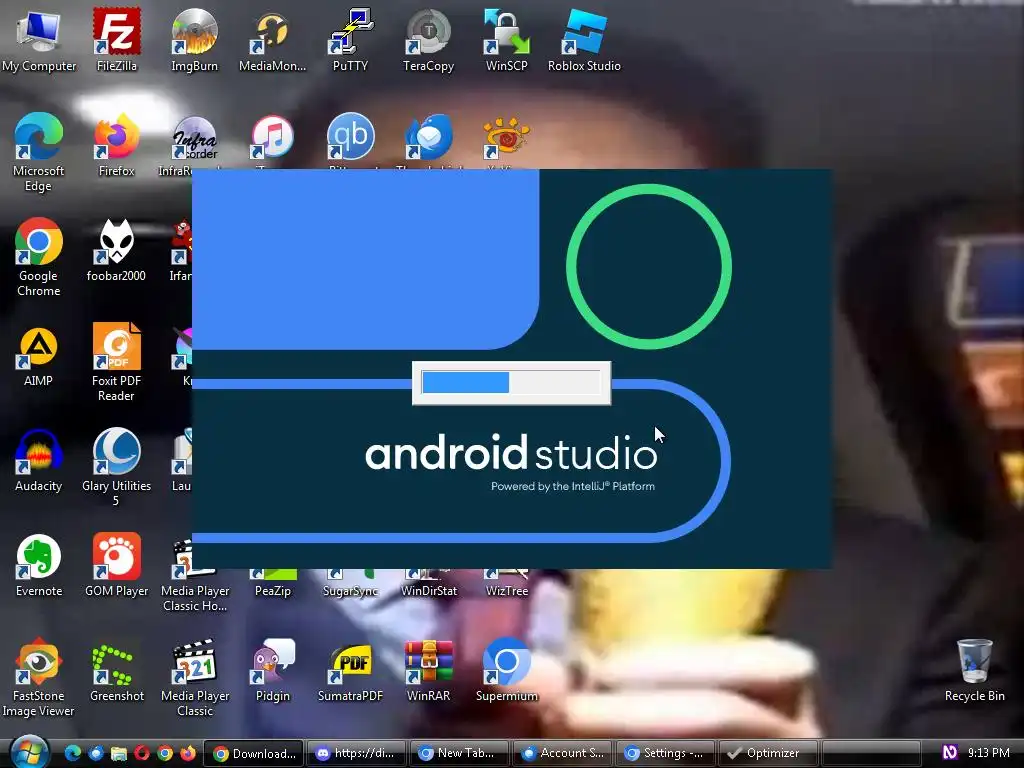Open the WinSCP shortcut

(x=506, y=39)
